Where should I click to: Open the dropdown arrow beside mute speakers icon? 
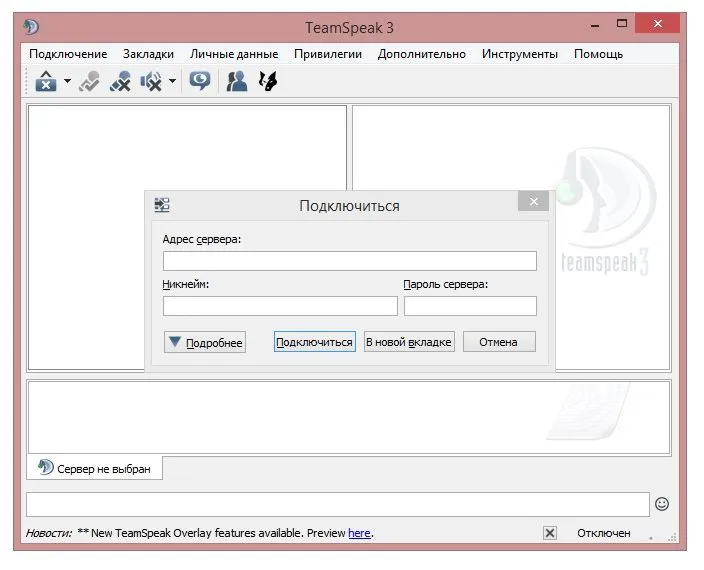172,81
